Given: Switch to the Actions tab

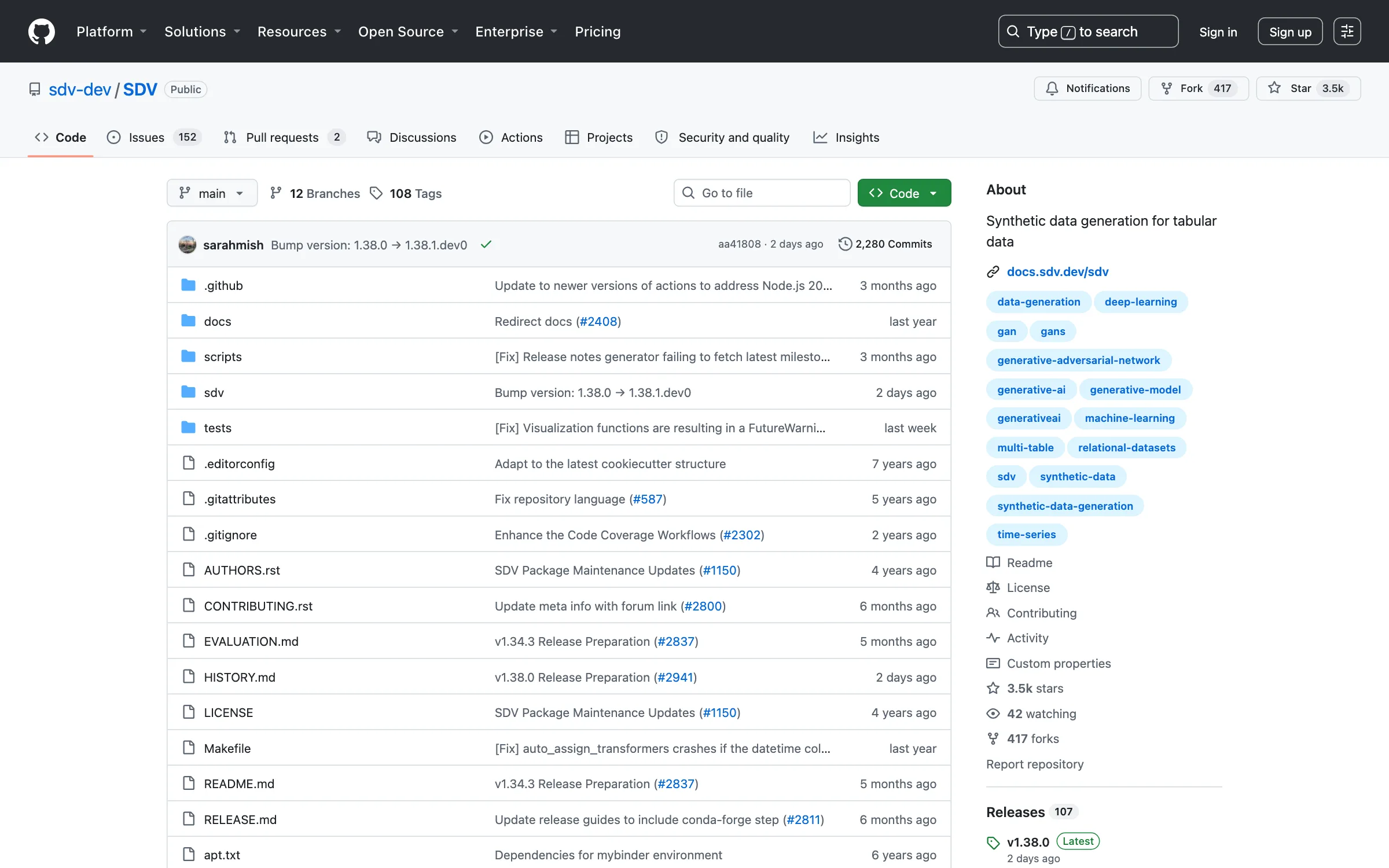Looking at the screenshot, I should (511, 137).
